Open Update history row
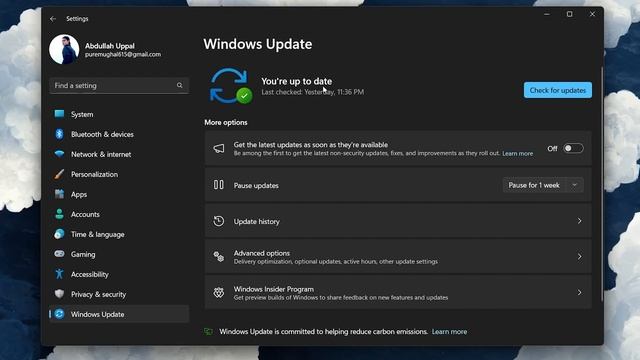Viewport: 640px width, 360px height. click(398, 221)
